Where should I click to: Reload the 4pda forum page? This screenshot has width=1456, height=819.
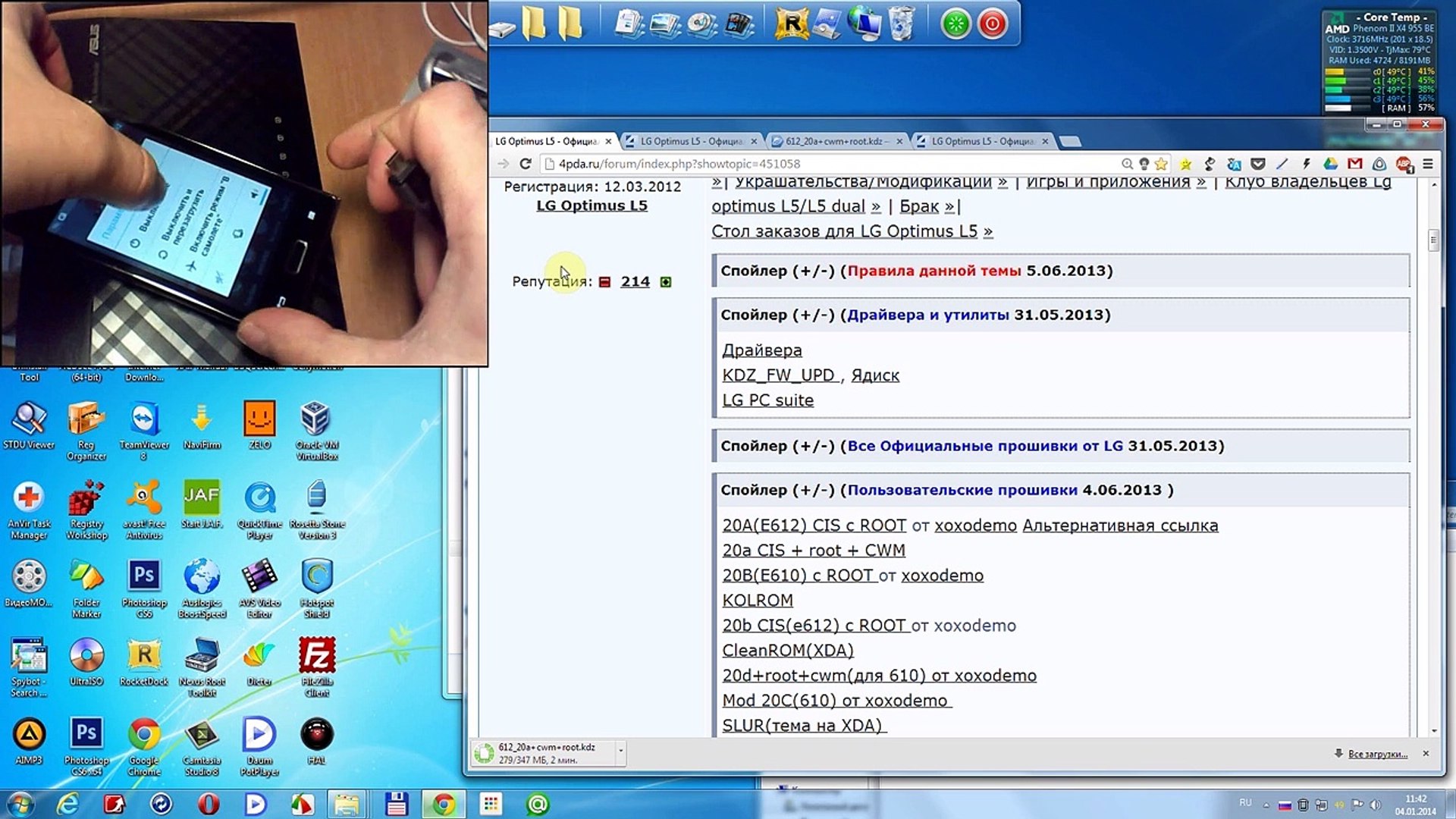tap(525, 164)
